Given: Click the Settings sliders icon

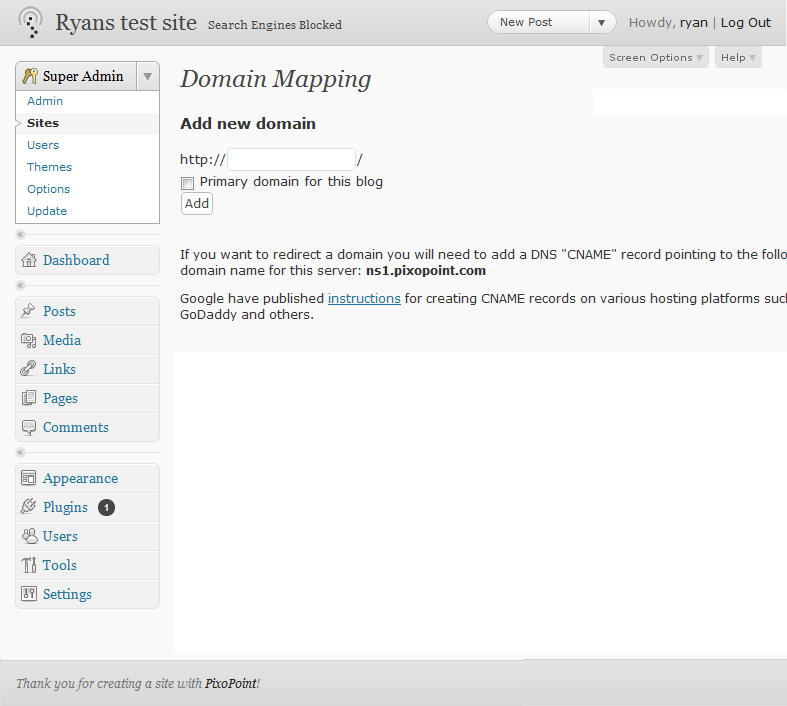Looking at the screenshot, I should [x=29, y=594].
